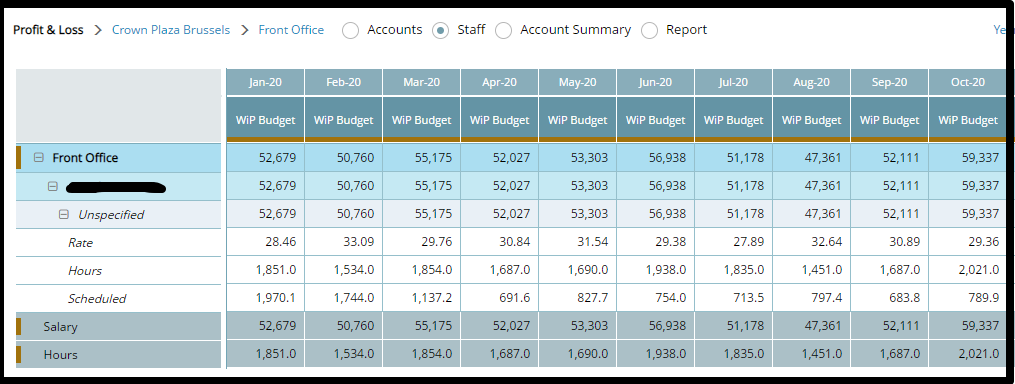
Task: Click the Profit & Loss breadcrumb
Action: point(49,30)
